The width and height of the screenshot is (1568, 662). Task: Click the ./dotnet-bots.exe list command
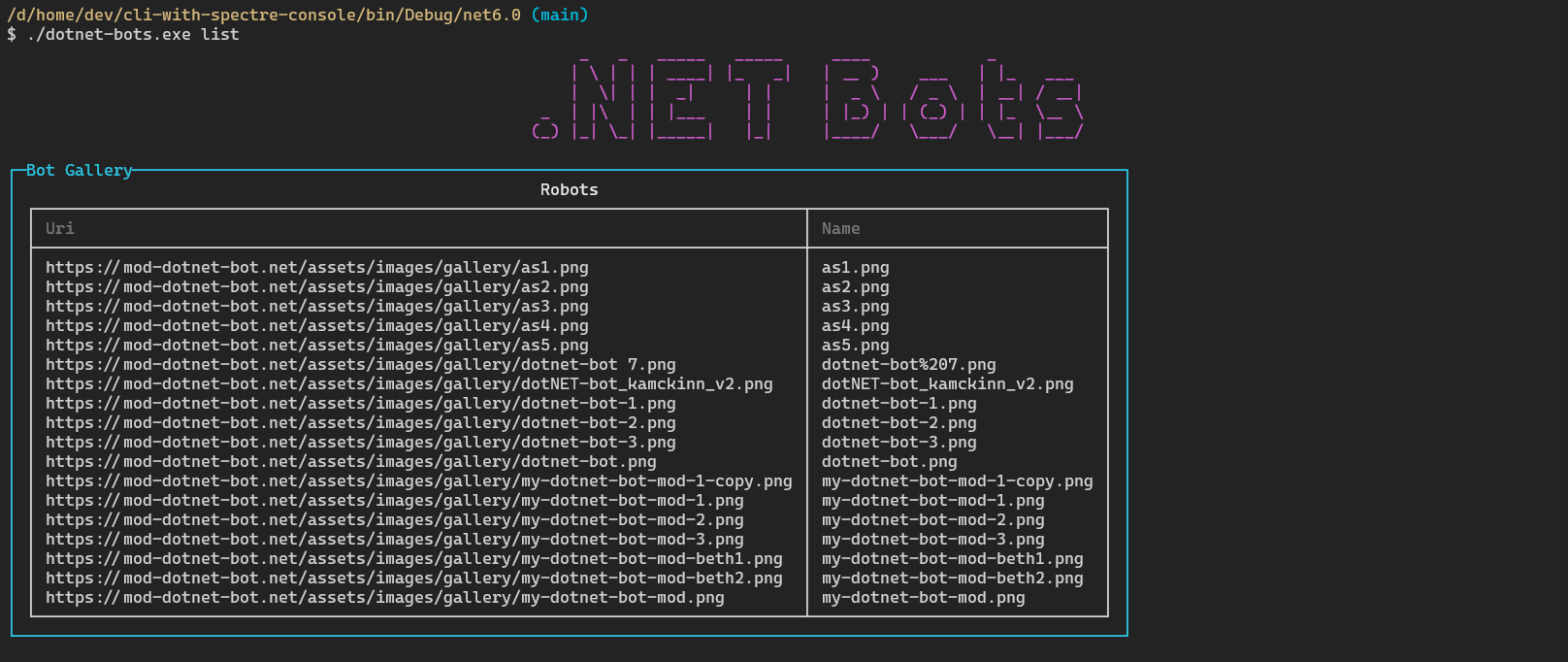tap(133, 34)
